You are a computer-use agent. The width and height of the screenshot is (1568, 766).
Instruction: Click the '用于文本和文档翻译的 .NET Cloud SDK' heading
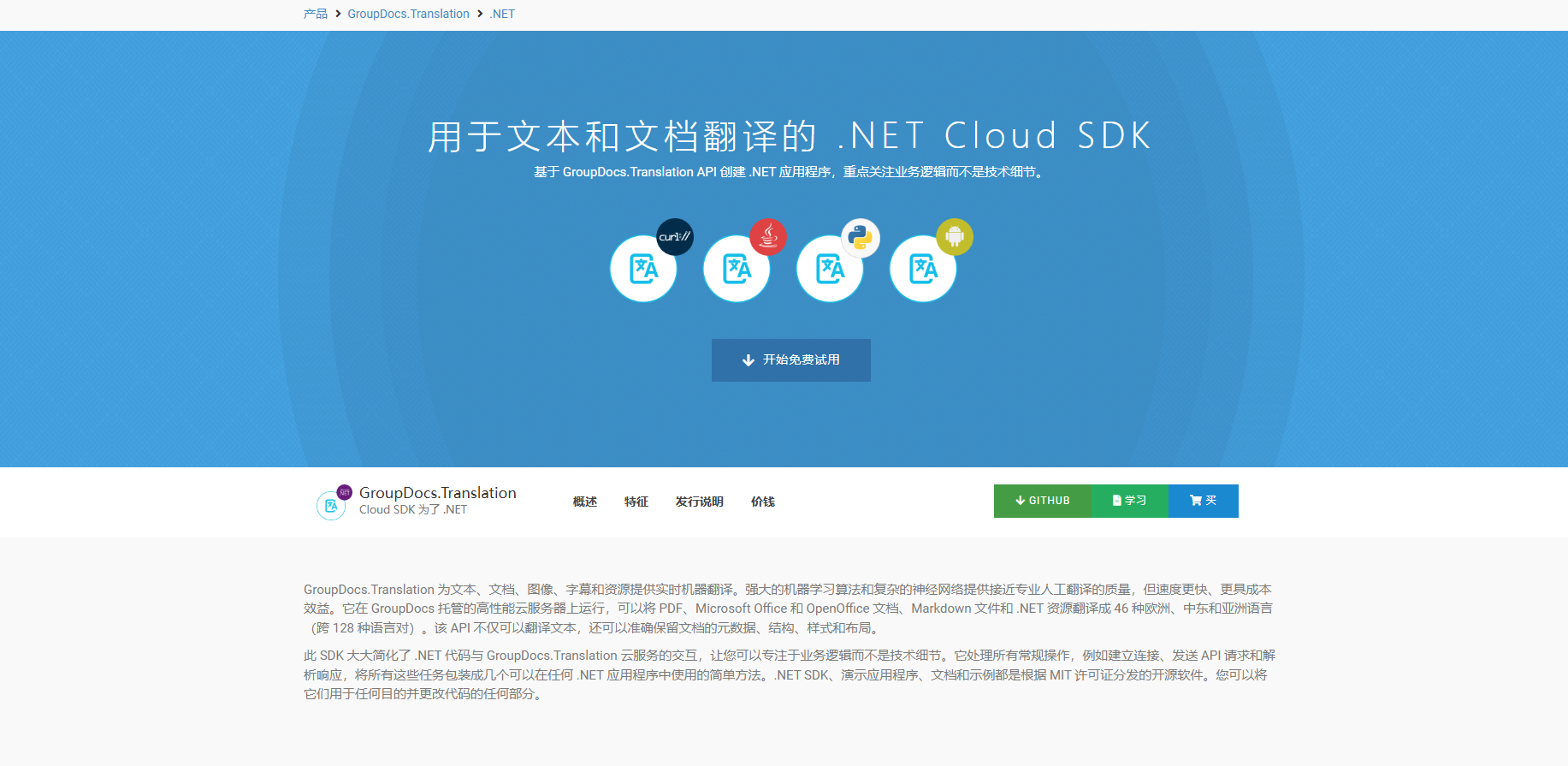pyautogui.click(x=790, y=136)
